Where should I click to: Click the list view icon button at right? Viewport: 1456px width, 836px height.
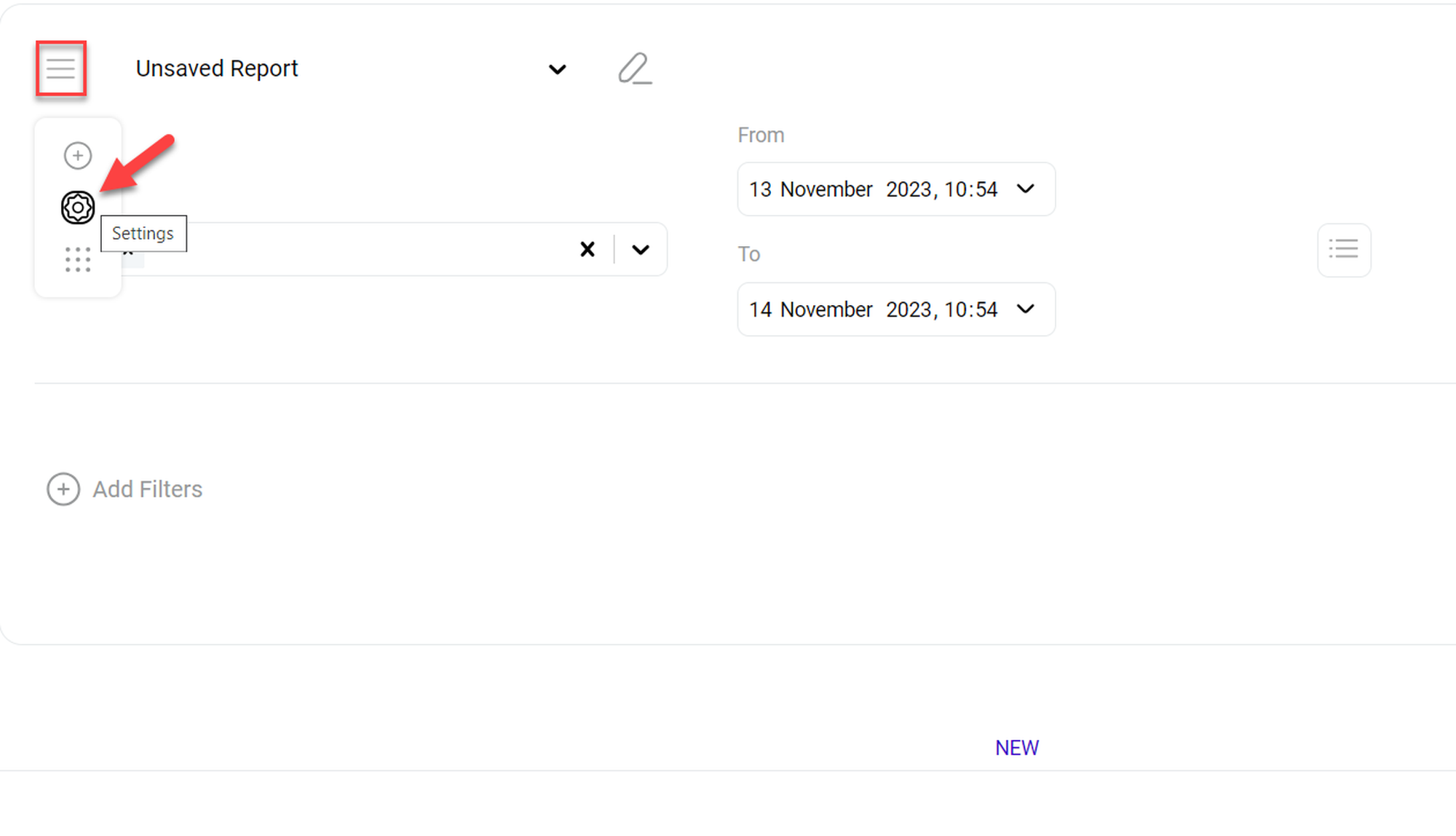tap(1344, 250)
